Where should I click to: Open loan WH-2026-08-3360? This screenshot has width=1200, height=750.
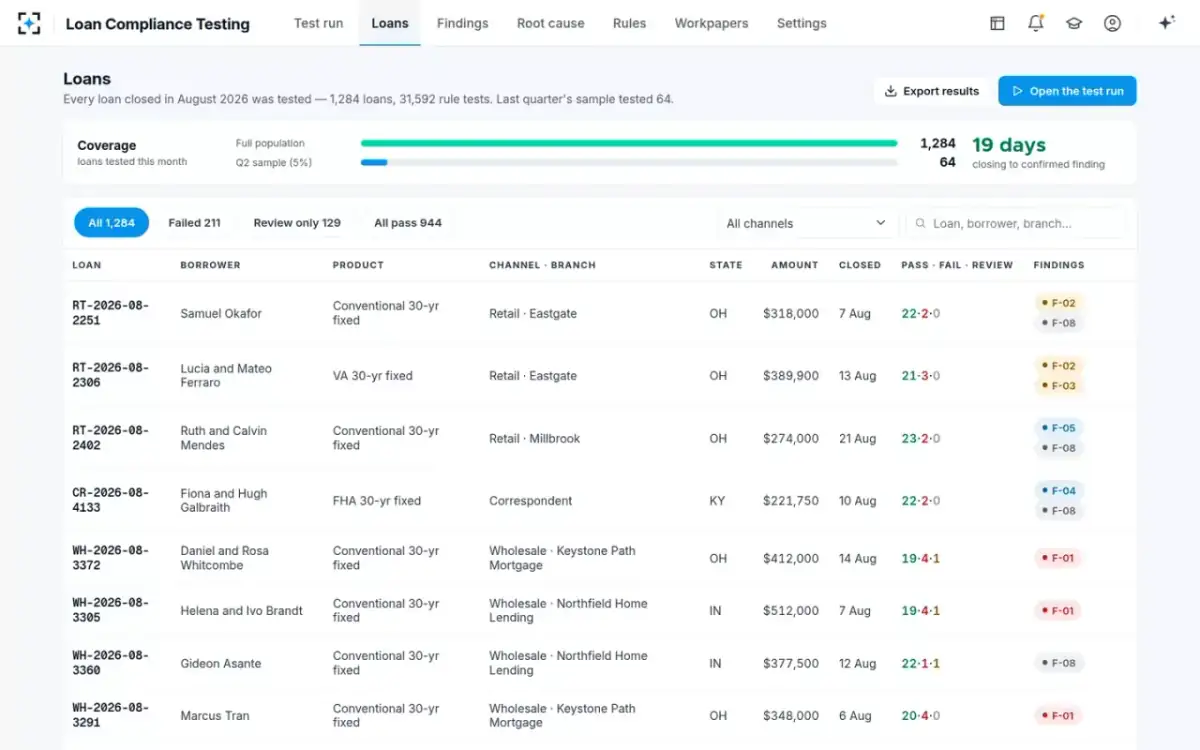coord(110,663)
